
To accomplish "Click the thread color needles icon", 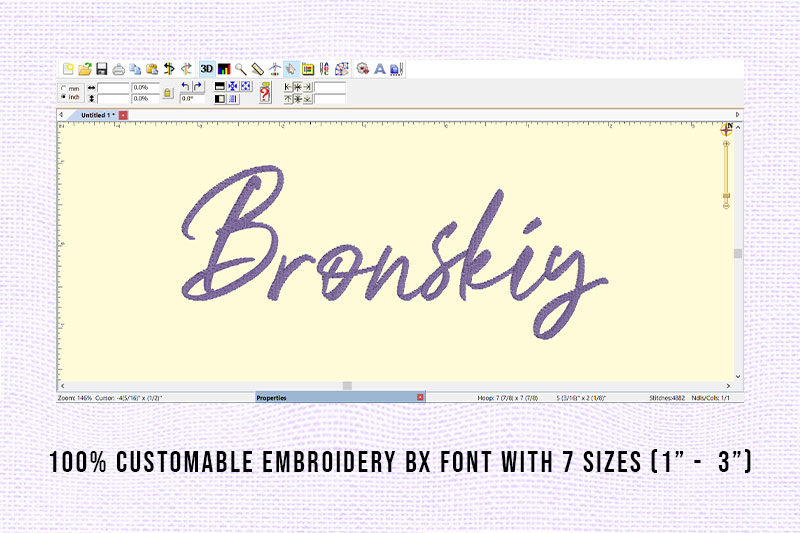I will click(324, 69).
